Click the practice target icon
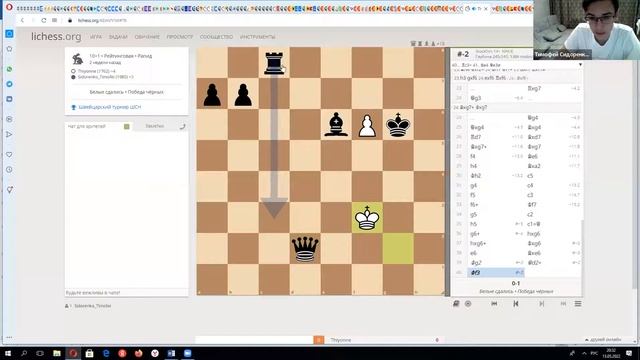640x360 pixels. pos(468,304)
